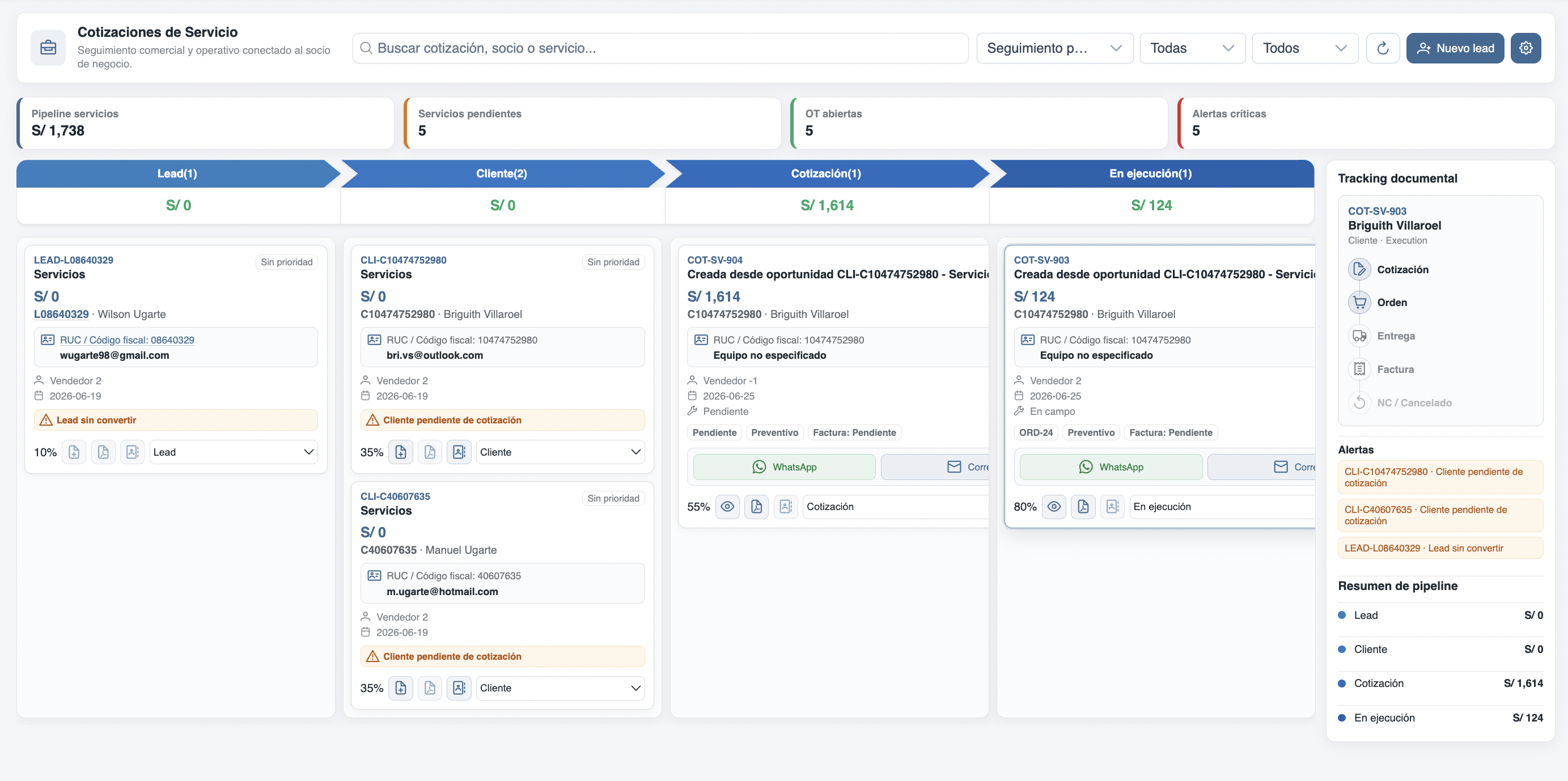Click the mail icon on COT-SV-904 Correo button
Screen dimensions: 1568x781
pos(953,467)
